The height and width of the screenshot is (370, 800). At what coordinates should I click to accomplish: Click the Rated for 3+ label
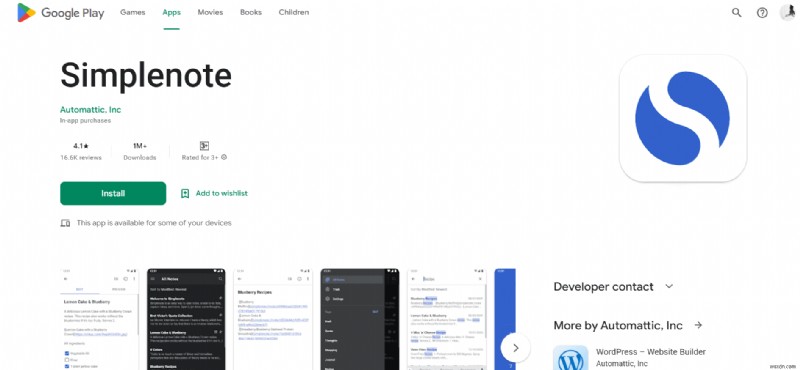click(x=200, y=158)
